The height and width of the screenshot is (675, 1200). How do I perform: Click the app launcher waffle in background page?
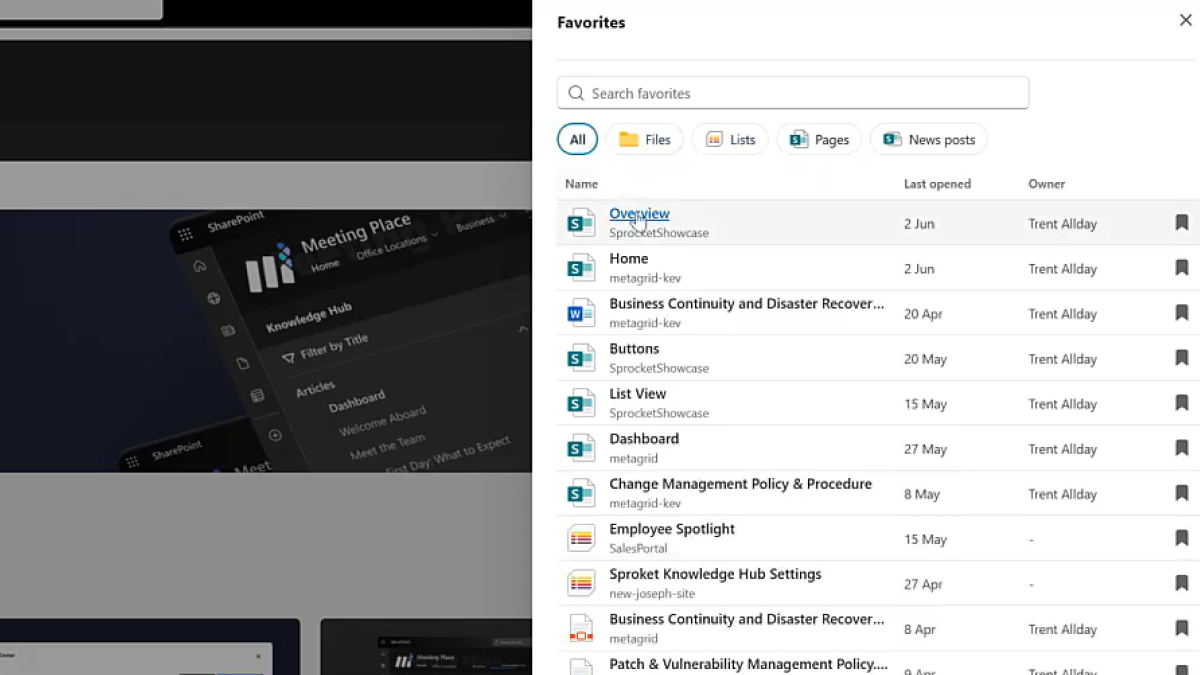click(185, 235)
